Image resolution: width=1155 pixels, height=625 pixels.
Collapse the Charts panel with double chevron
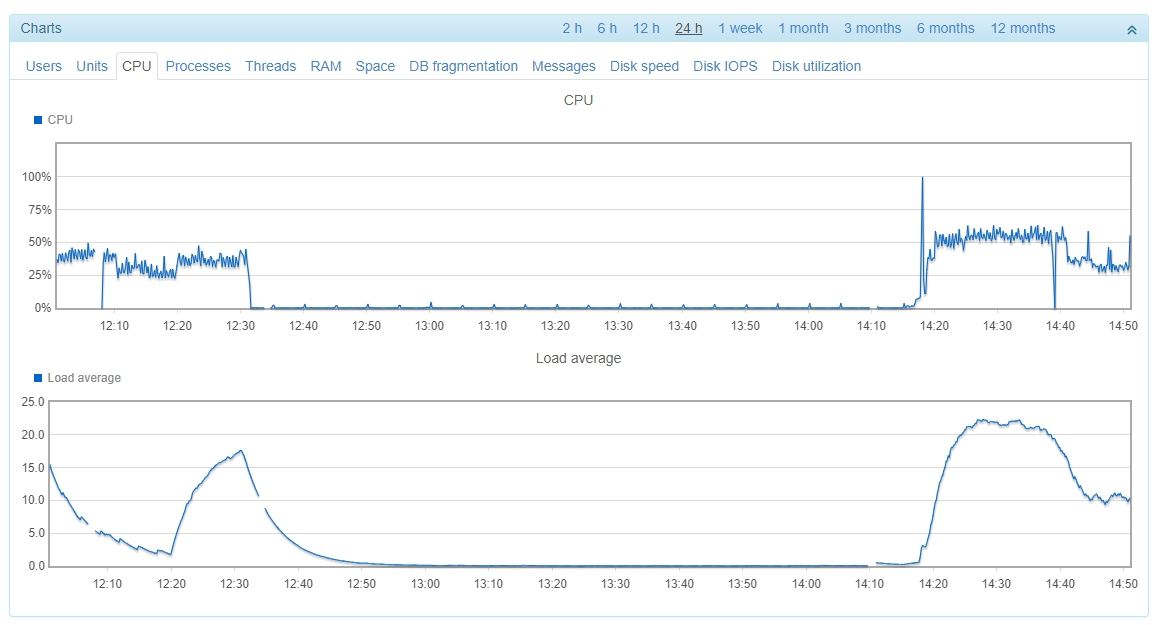tap(1131, 30)
